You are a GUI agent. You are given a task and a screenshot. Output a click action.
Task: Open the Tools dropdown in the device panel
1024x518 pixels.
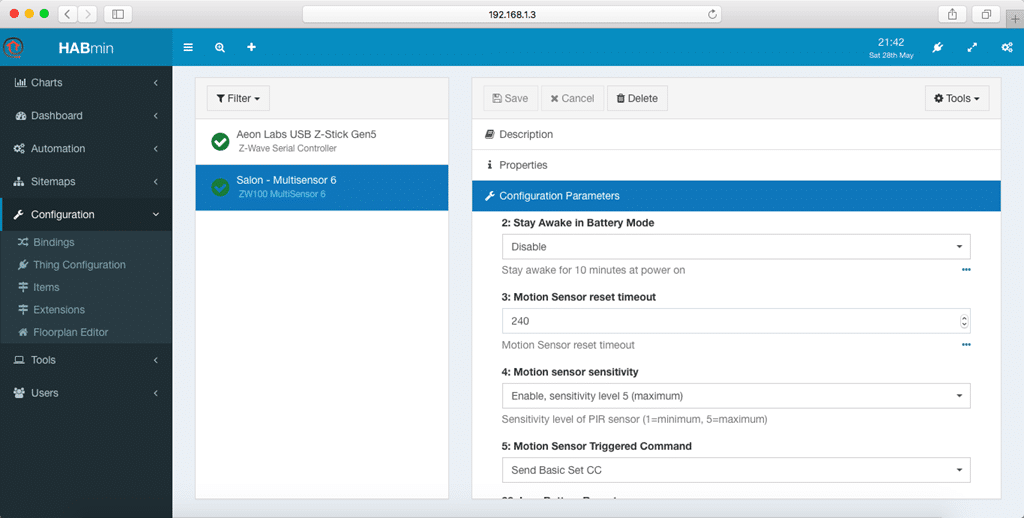957,98
